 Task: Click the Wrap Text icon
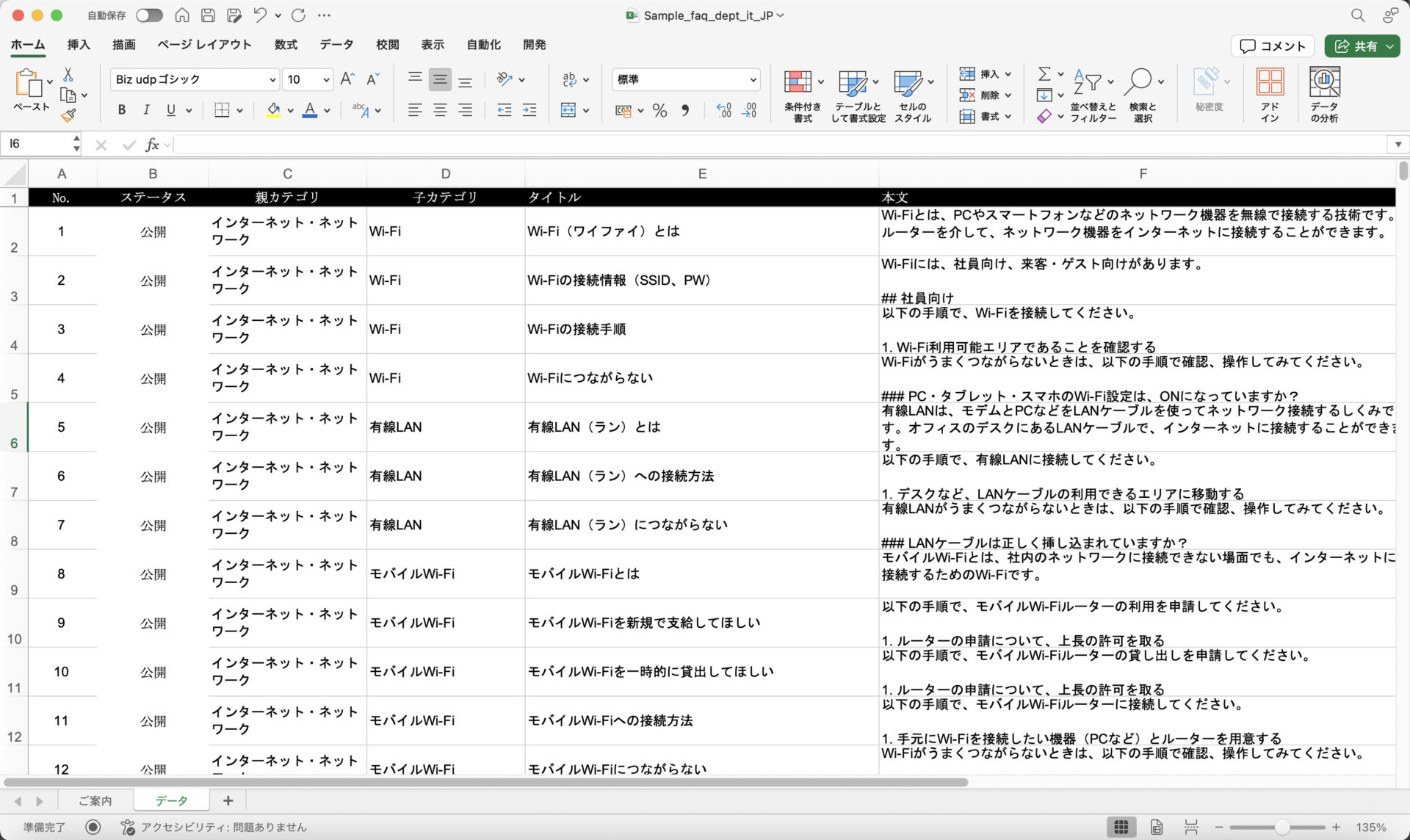point(569,79)
